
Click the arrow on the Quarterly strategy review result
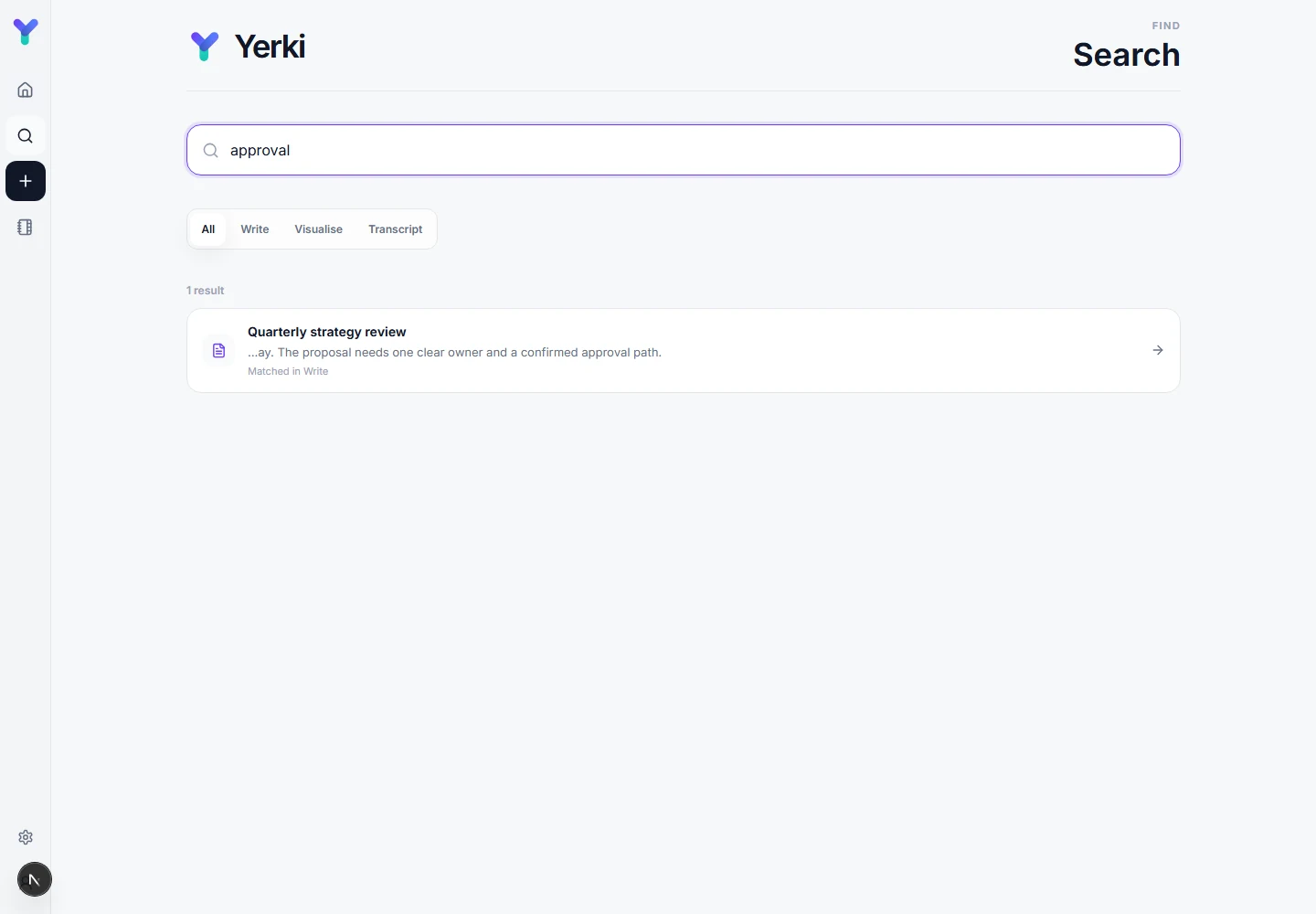click(1158, 350)
